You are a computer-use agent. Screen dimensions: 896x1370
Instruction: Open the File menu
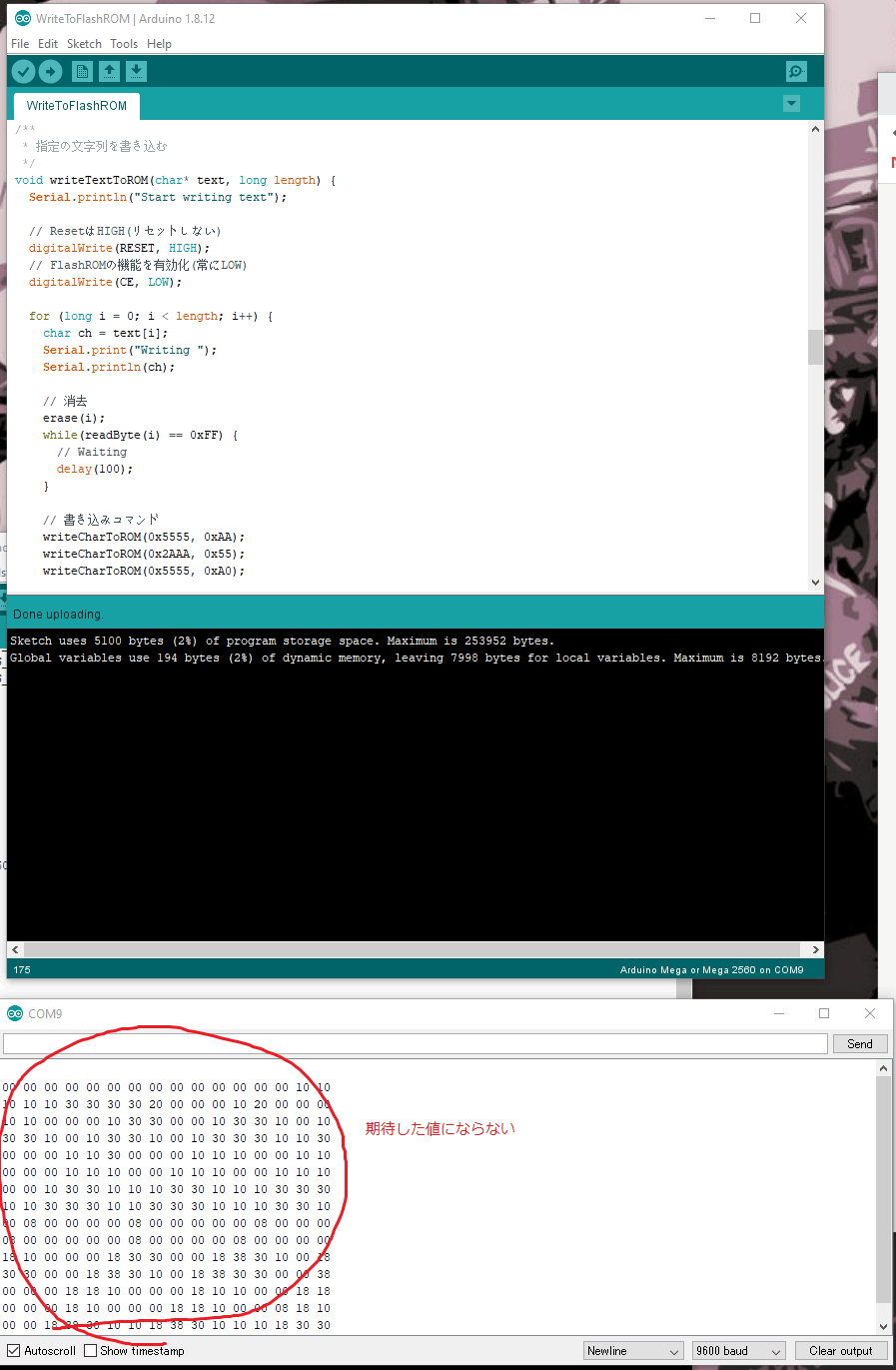pos(20,44)
